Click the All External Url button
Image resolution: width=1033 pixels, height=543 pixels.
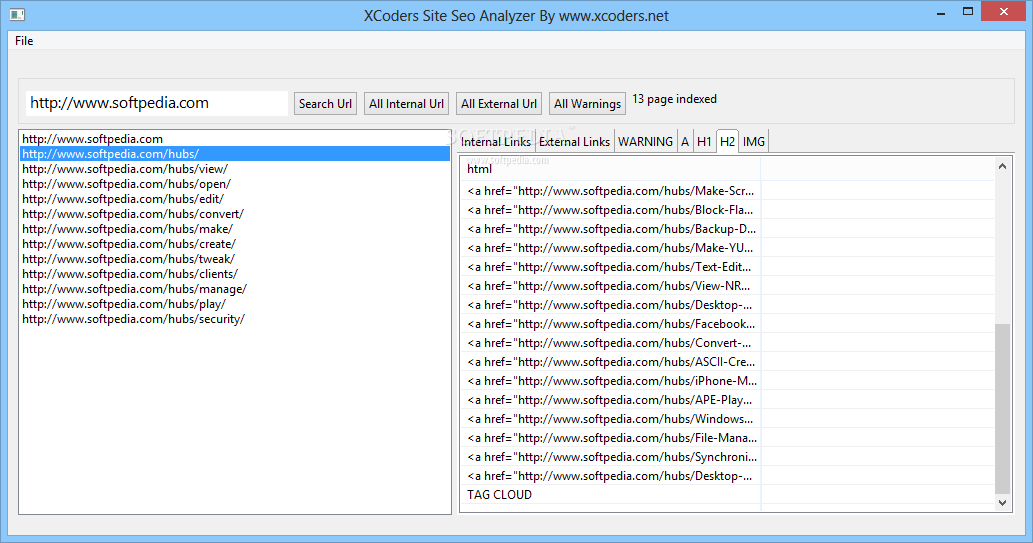tap(499, 103)
